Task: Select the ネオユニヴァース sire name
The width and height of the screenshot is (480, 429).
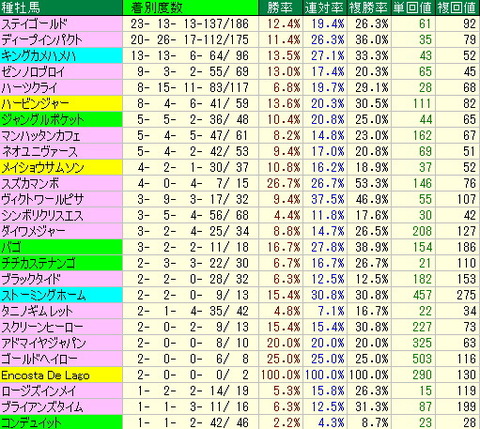Action: click(40, 152)
